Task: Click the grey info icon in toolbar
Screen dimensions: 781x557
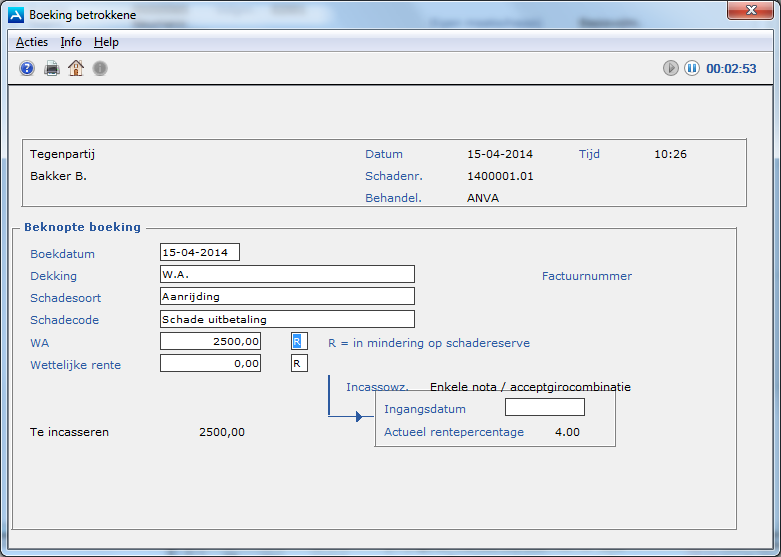Action: point(100,68)
